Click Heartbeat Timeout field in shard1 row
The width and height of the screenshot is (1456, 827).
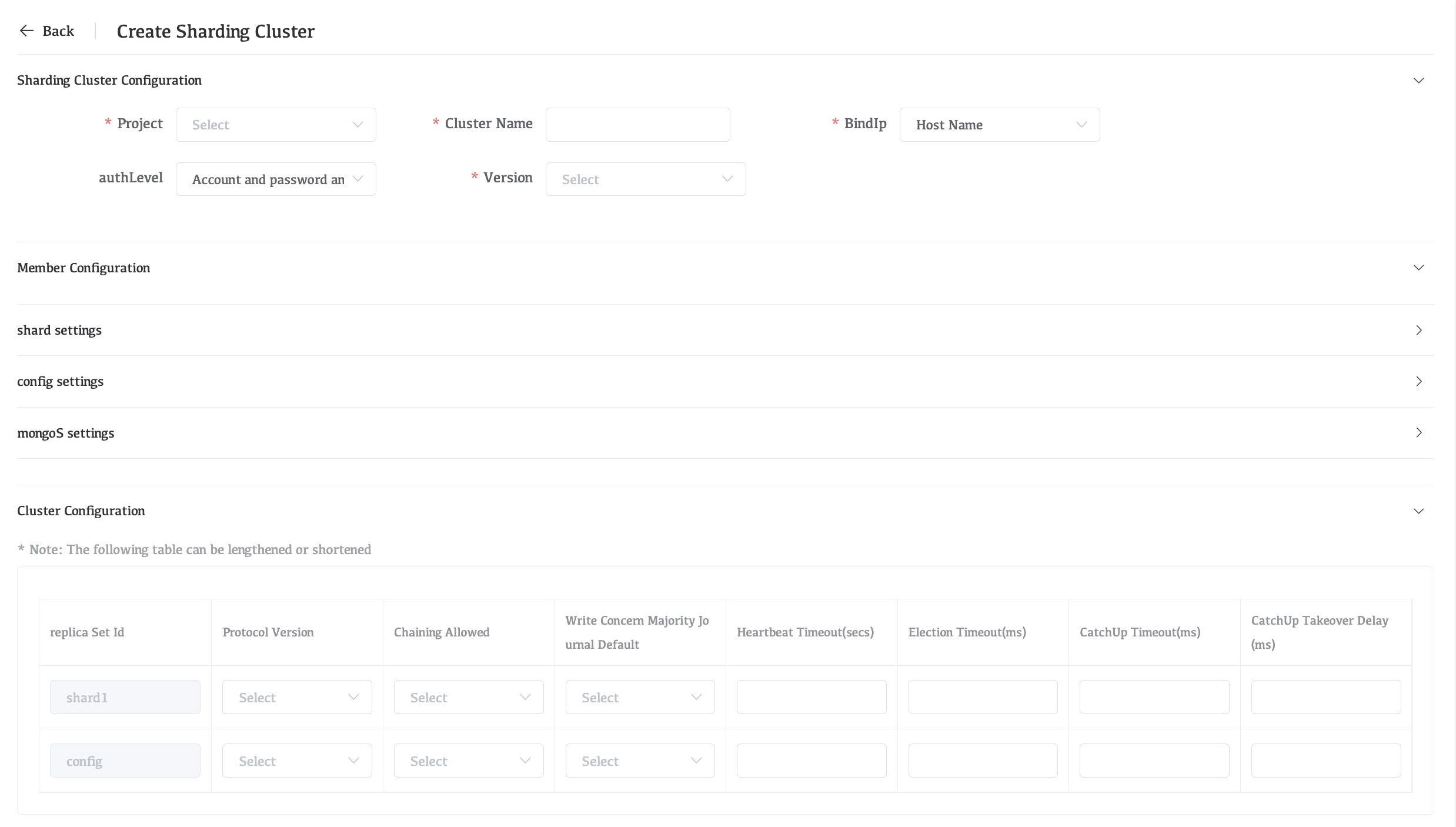811,697
